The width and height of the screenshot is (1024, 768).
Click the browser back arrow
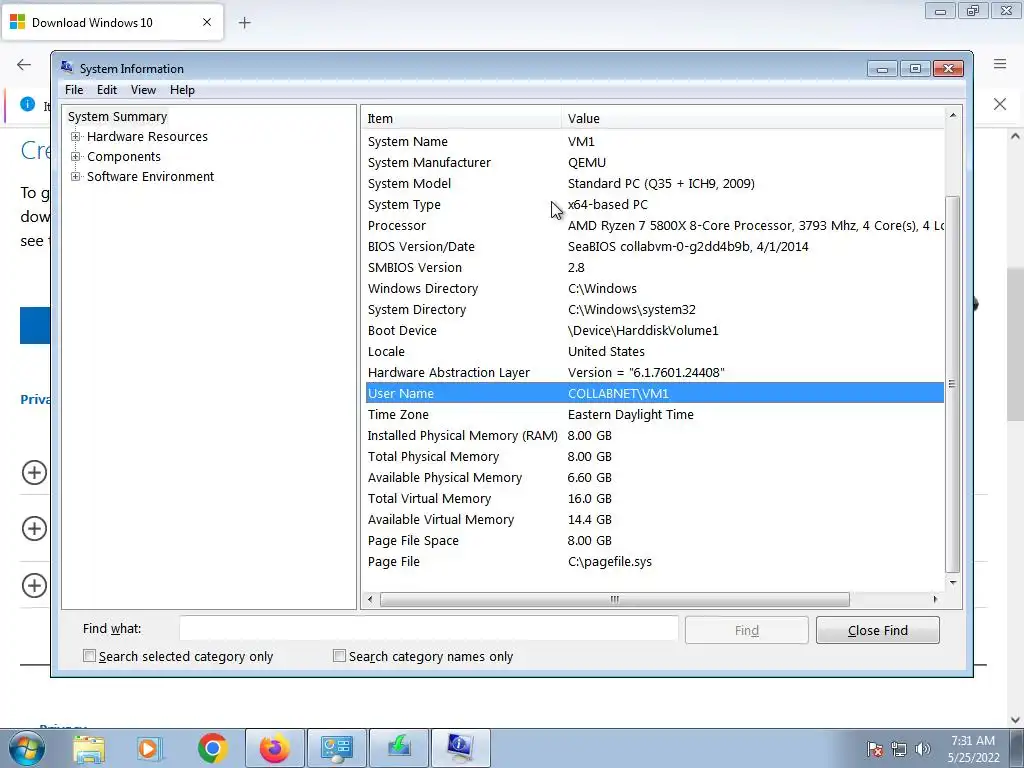point(24,64)
